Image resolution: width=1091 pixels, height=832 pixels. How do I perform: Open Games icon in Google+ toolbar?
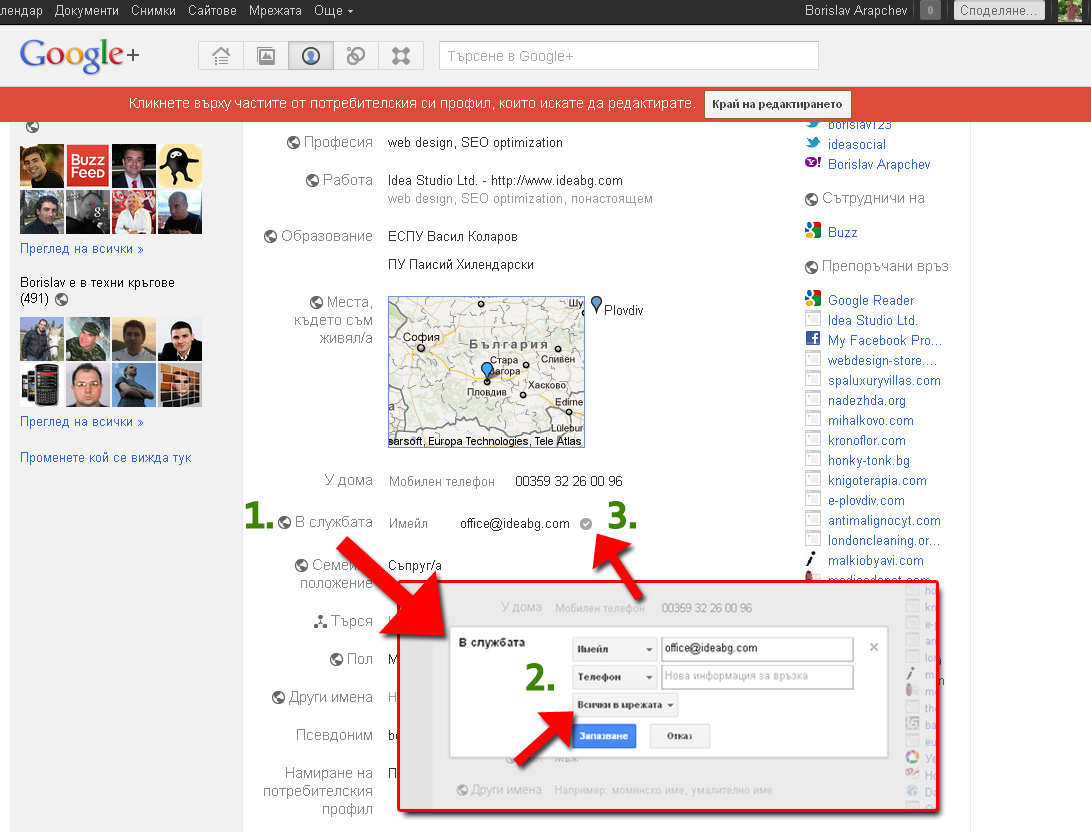[401, 56]
